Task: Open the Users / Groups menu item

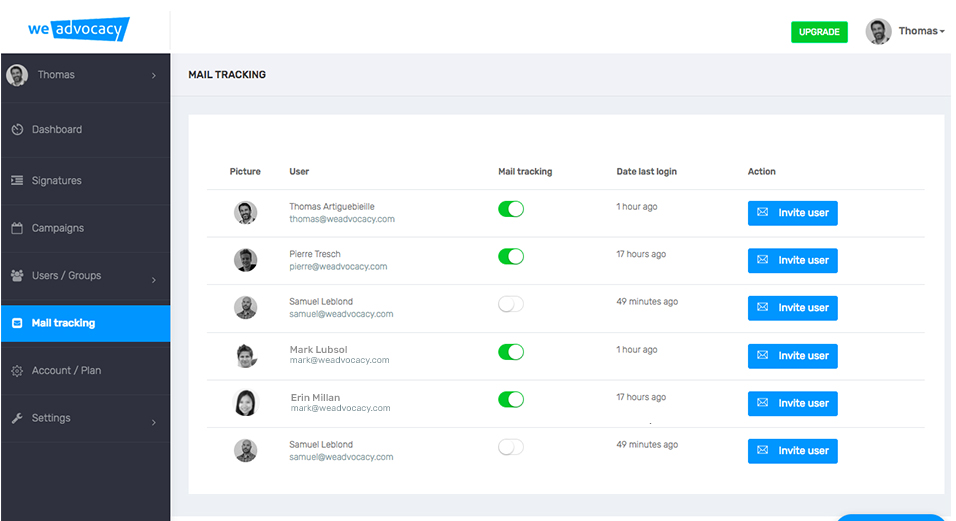Action: (85, 275)
